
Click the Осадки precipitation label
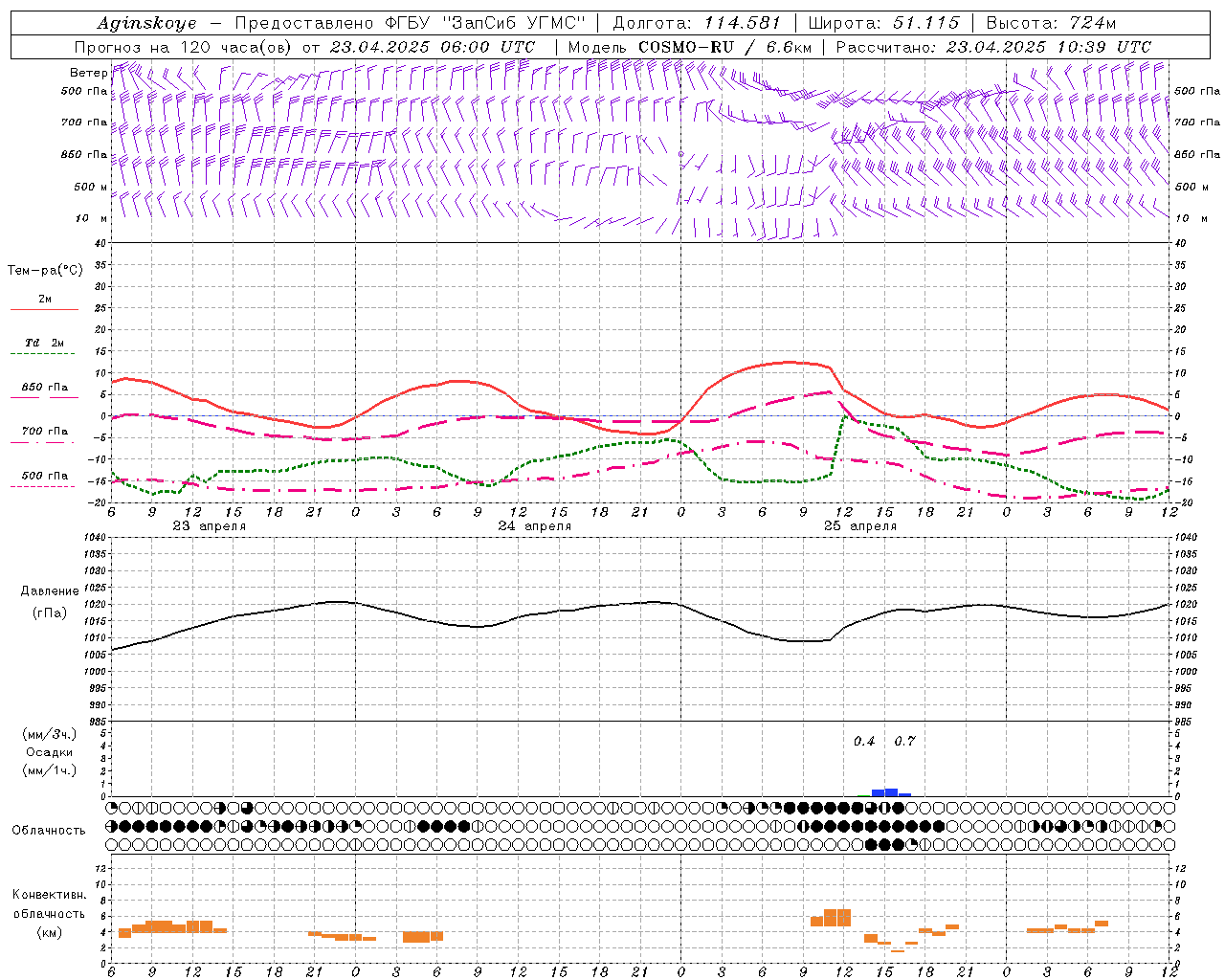50,752
